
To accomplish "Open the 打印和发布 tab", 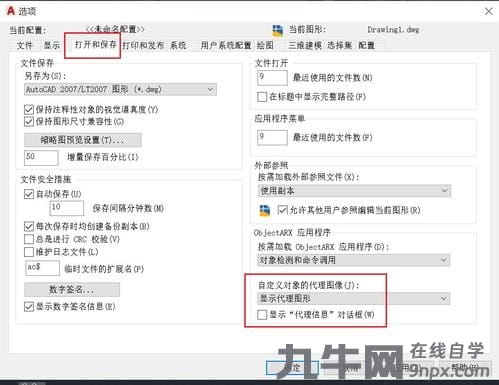I will (x=143, y=45).
